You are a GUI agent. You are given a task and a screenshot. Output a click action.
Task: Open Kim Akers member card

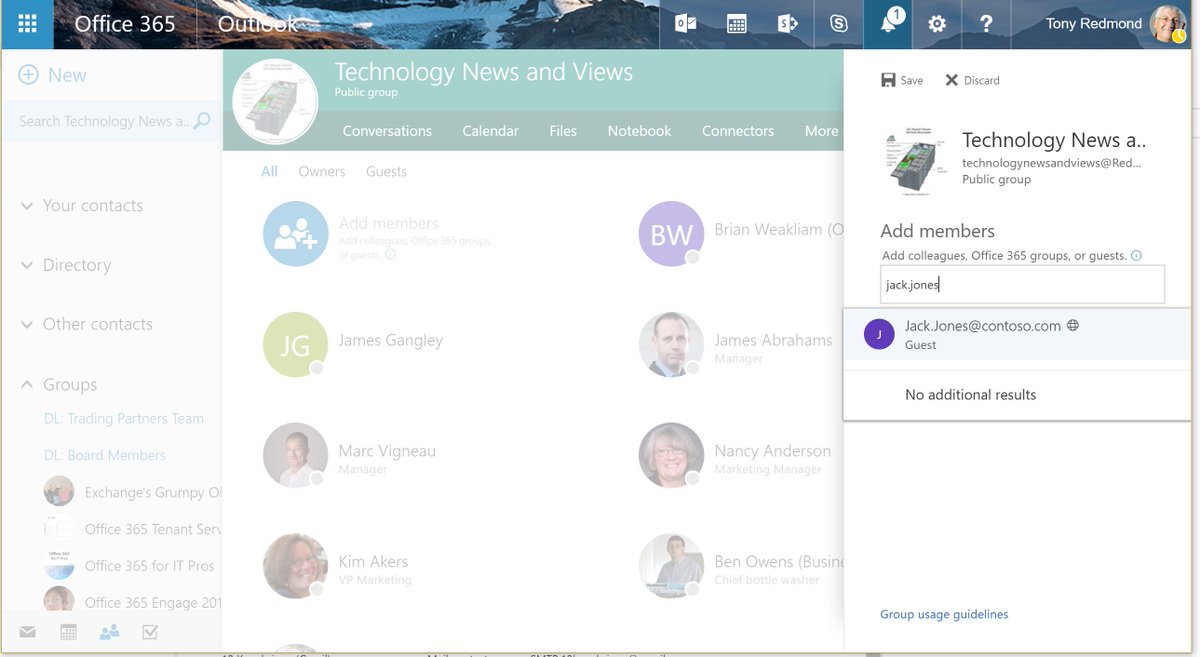pyautogui.click(x=338, y=566)
